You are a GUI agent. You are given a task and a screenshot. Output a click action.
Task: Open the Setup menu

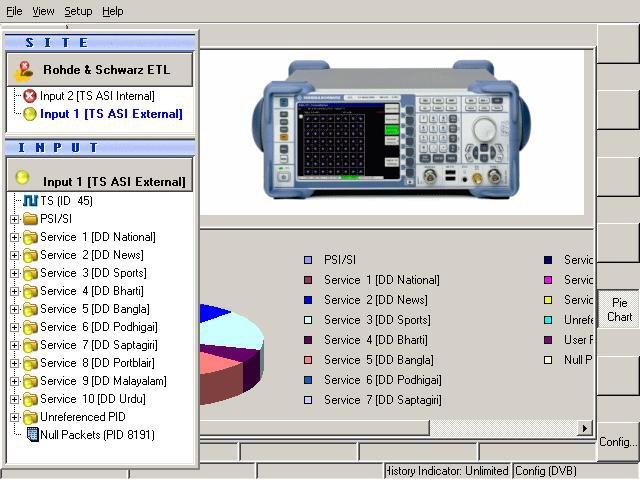(78, 11)
